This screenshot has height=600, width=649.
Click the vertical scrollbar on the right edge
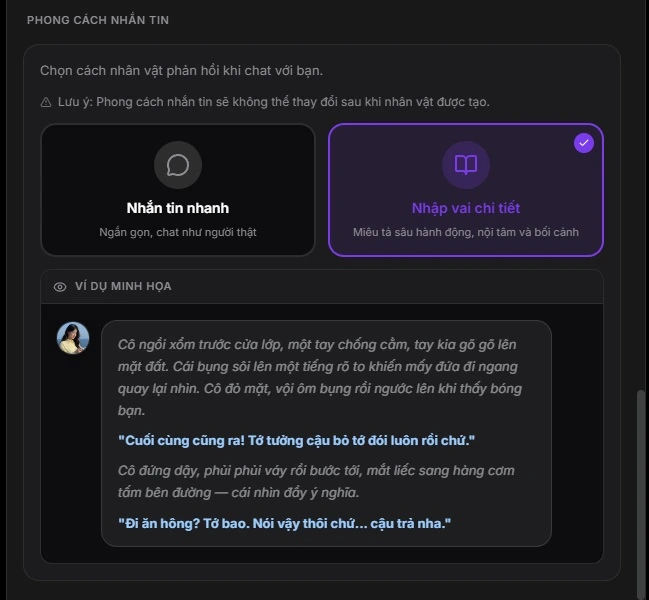(641, 490)
